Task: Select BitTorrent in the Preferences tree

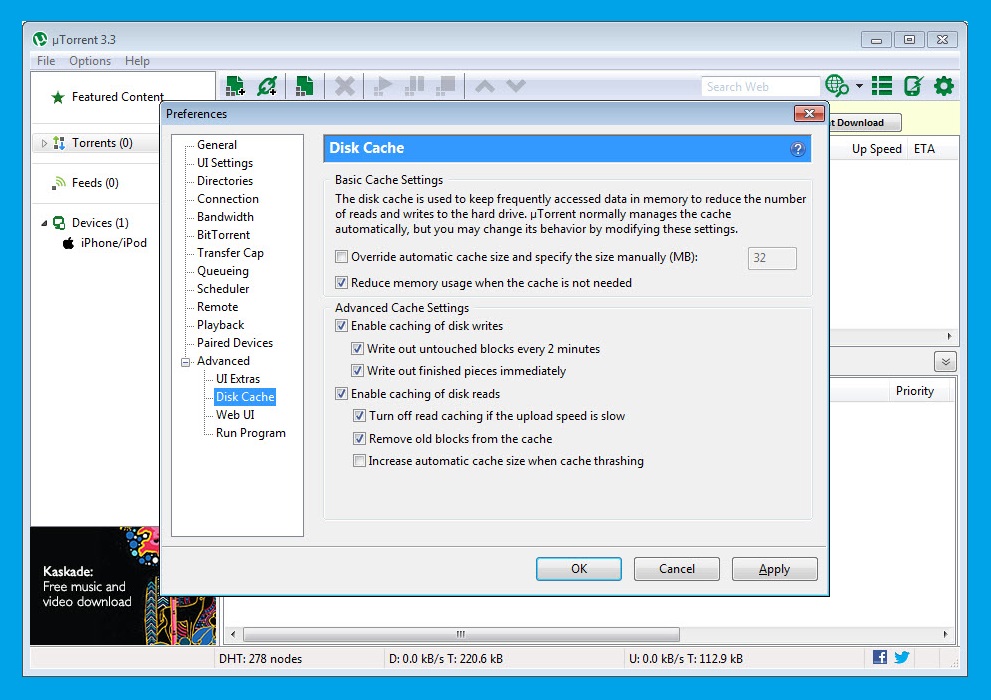Action: pos(223,235)
